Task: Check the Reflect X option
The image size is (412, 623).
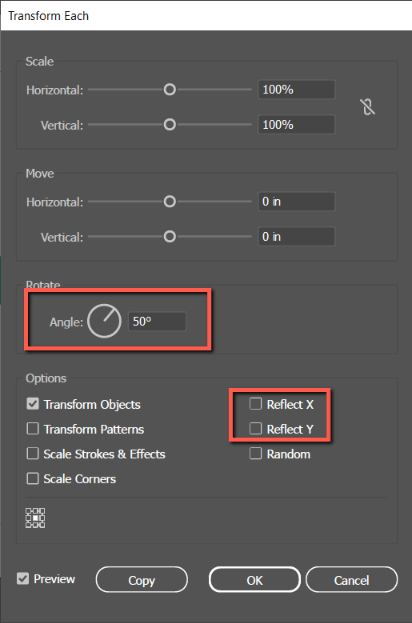Action: coord(255,404)
